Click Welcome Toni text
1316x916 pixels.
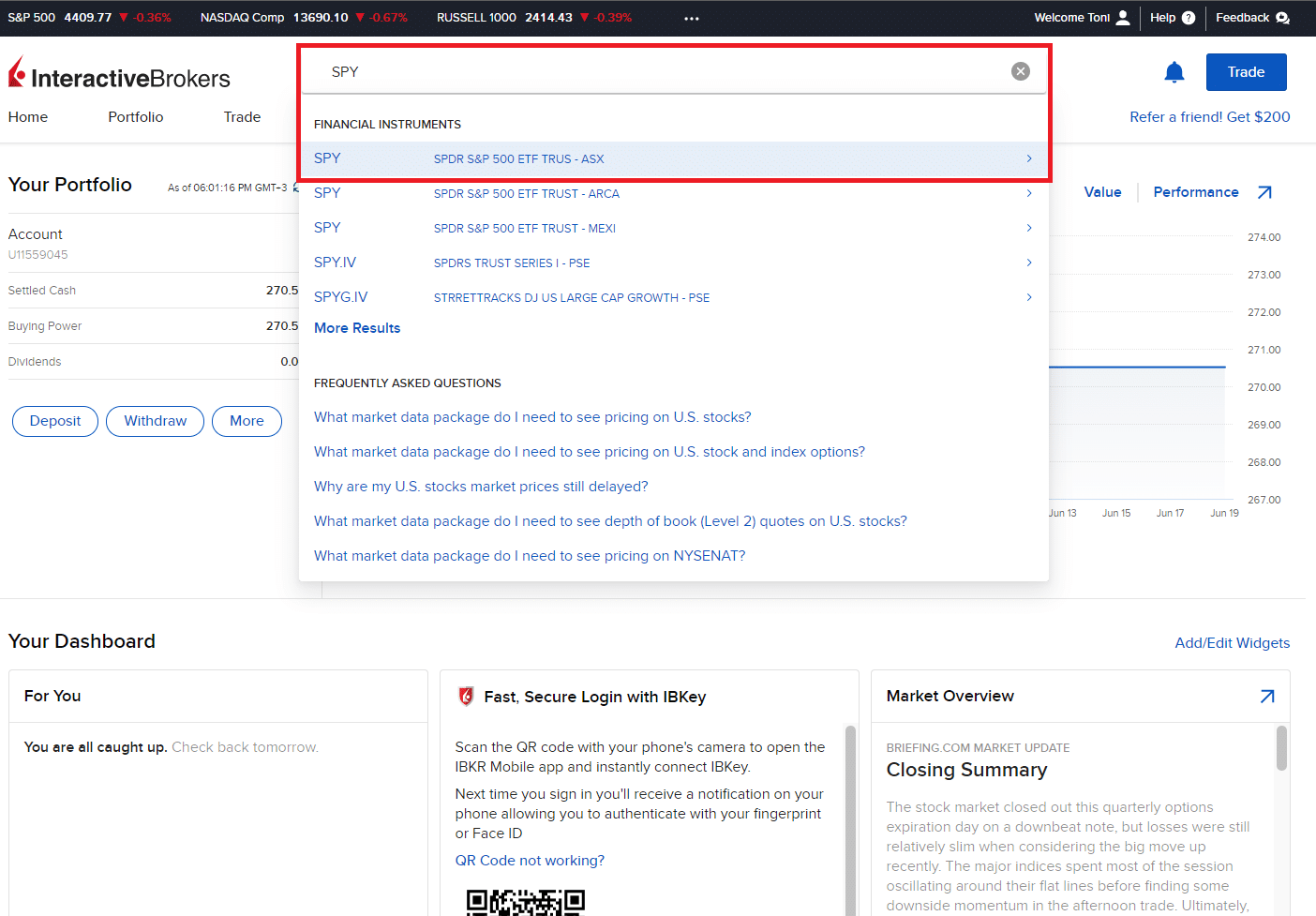click(x=1071, y=18)
